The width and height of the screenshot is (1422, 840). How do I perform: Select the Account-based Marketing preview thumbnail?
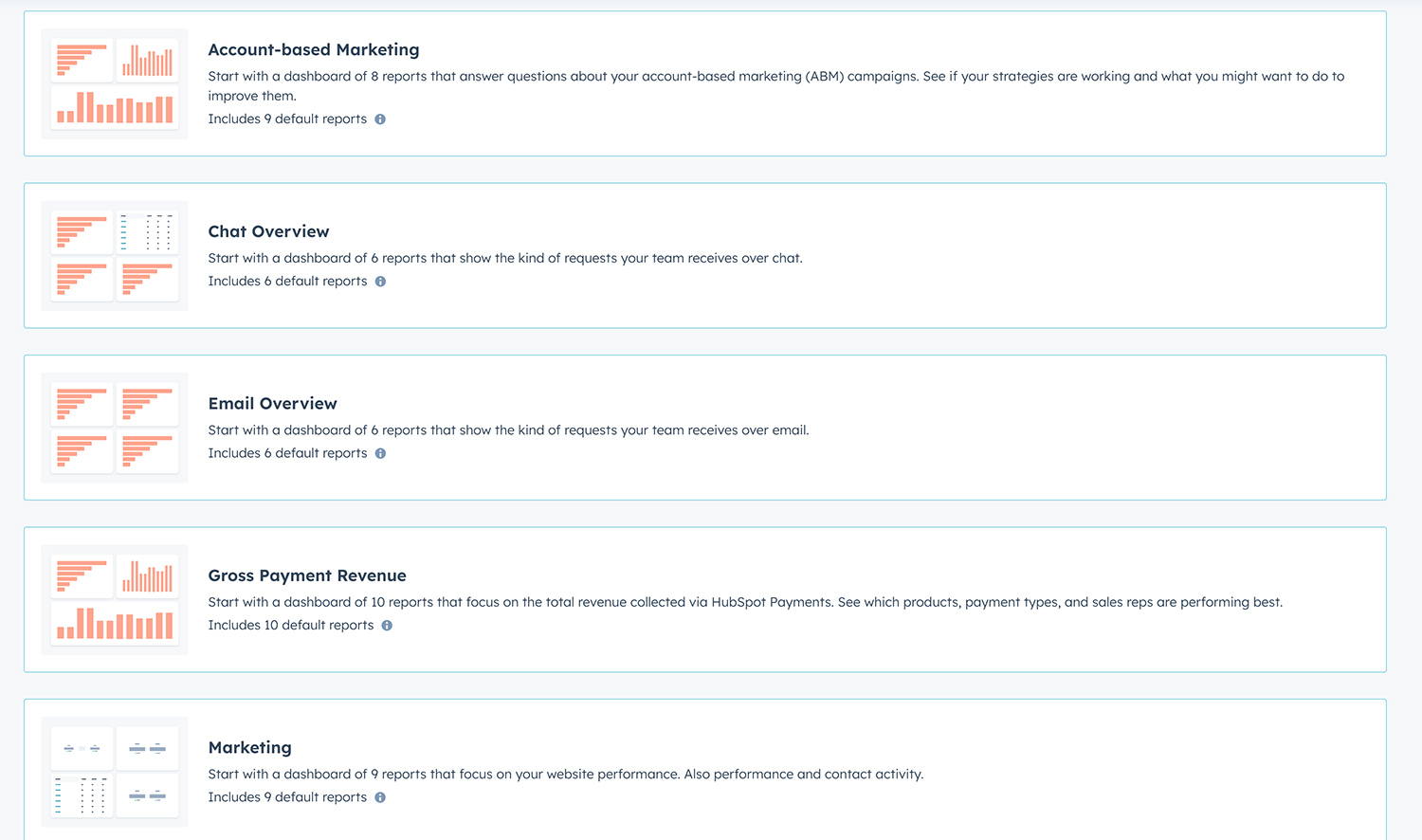[115, 84]
